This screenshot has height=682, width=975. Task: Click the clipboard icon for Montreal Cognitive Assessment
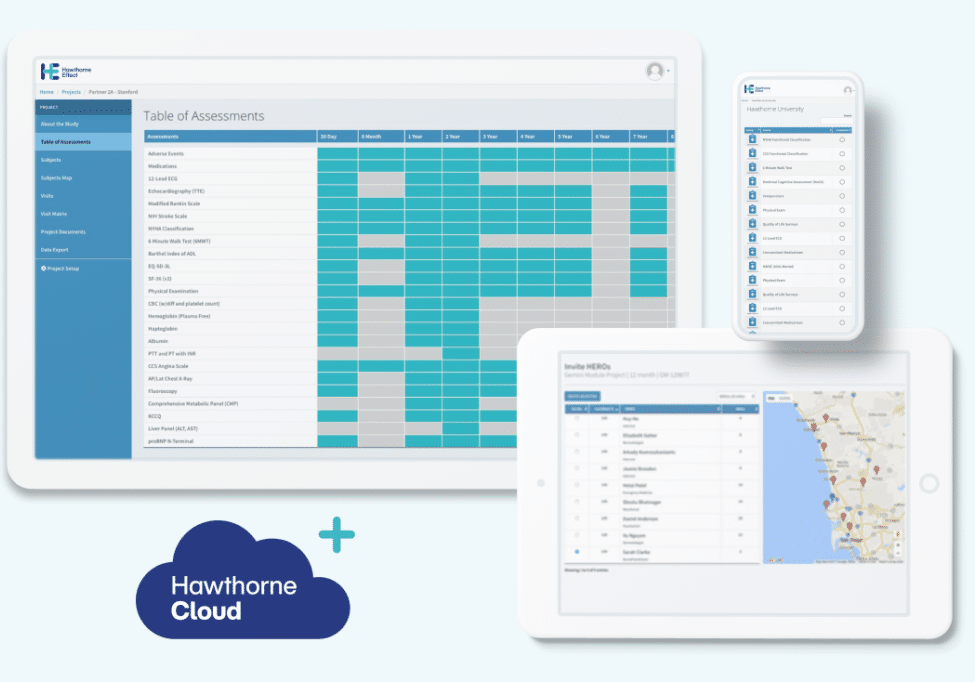click(752, 182)
